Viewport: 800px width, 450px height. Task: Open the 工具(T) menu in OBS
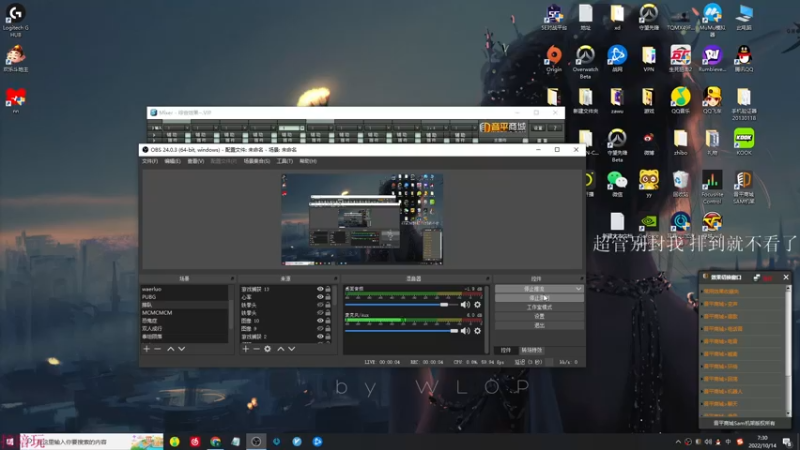285,161
